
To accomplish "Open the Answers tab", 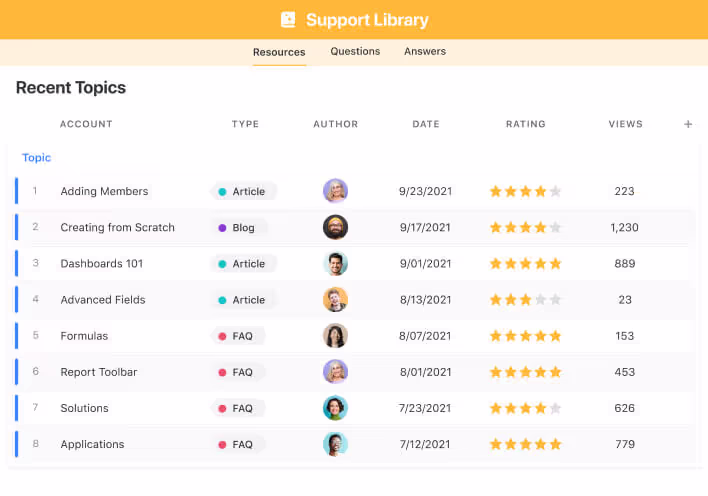I will click(425, 51).
